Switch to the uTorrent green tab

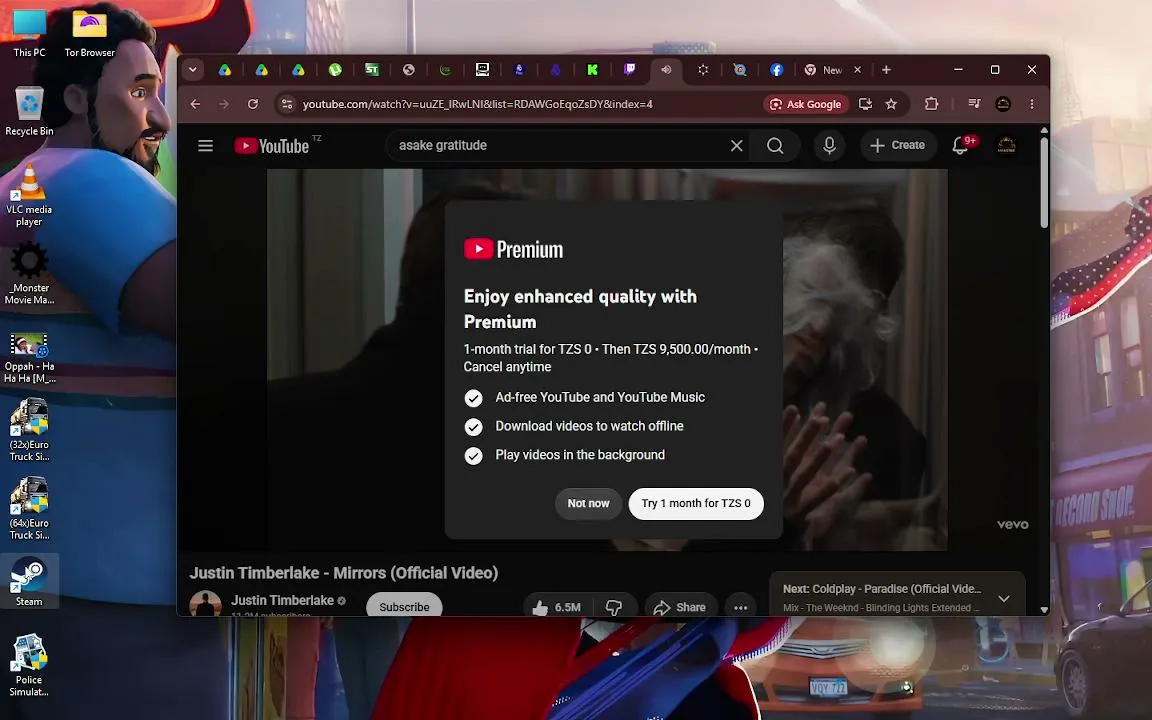[335, 70]
